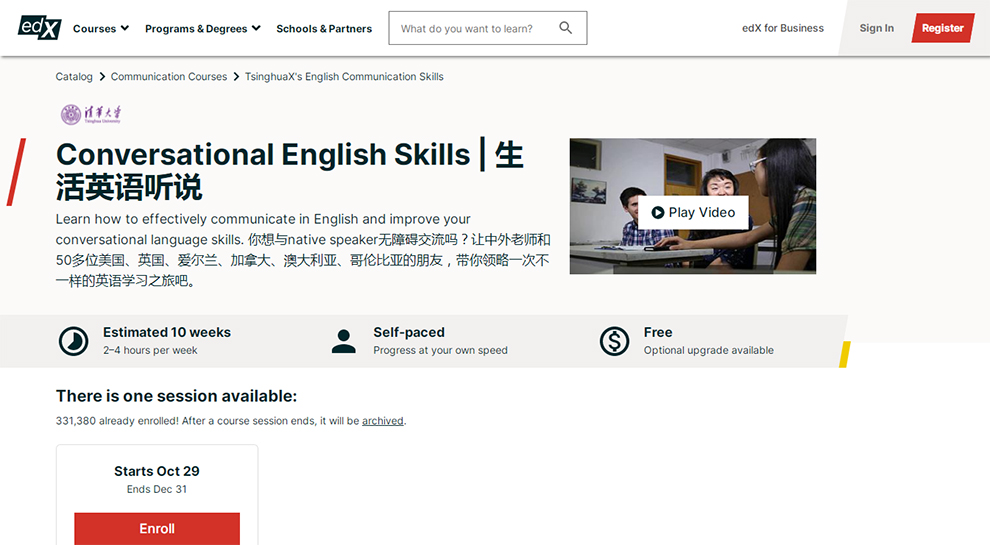The width and height of the screenshot is (990, 545).
Task: Open Communication Courses breadcrumb
Action: (x=169, y=76)
